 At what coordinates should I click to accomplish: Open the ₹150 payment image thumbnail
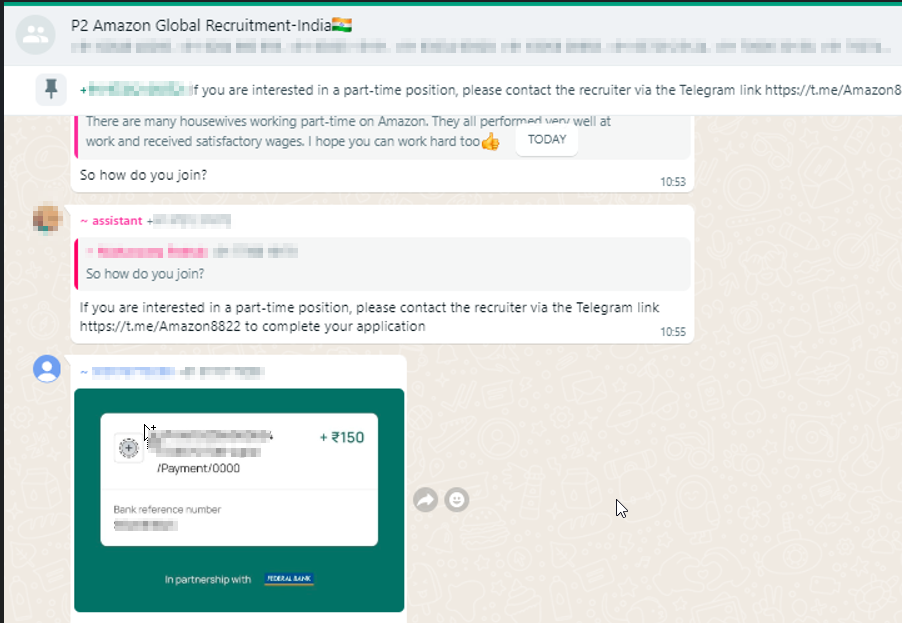tap(239, 500)
